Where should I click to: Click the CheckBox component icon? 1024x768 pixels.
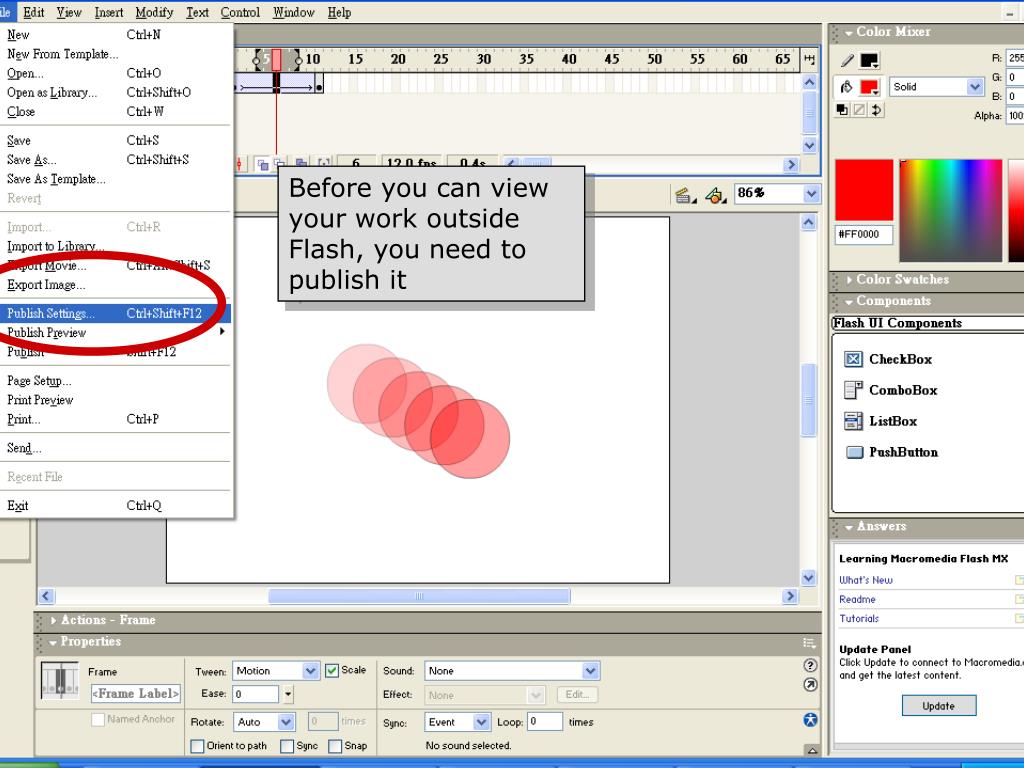coord(853,359)
